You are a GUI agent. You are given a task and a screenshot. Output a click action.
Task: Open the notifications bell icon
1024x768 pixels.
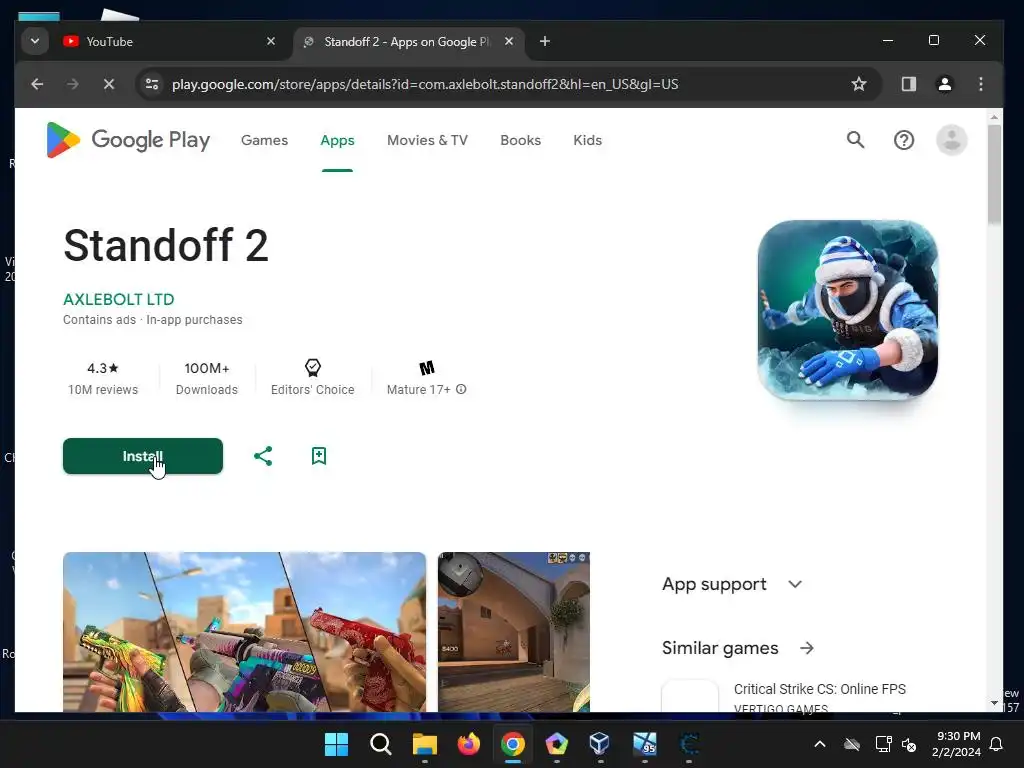[996, 744]
